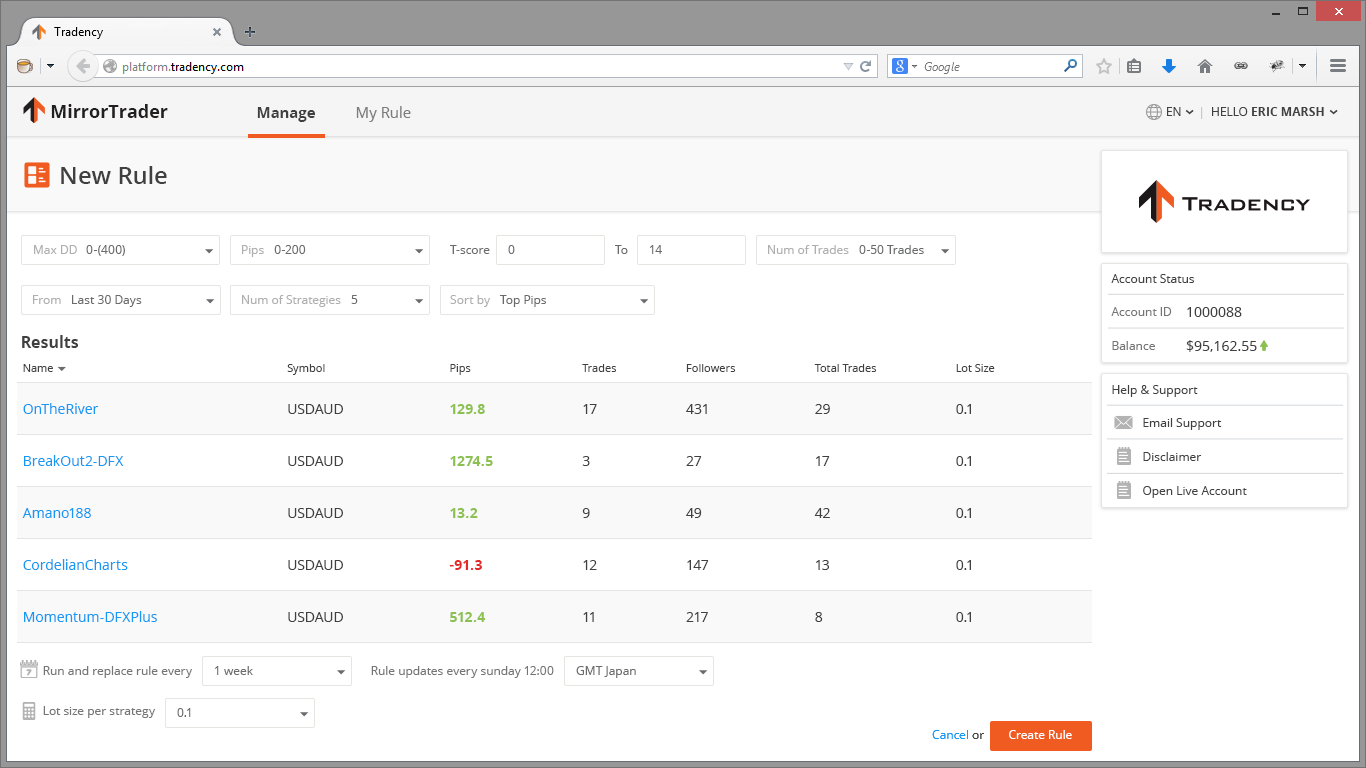The height and width of the screenshot is (768, 1366).
Task: Click the coffee cup icon in toolbar
Action: [25, 66]
